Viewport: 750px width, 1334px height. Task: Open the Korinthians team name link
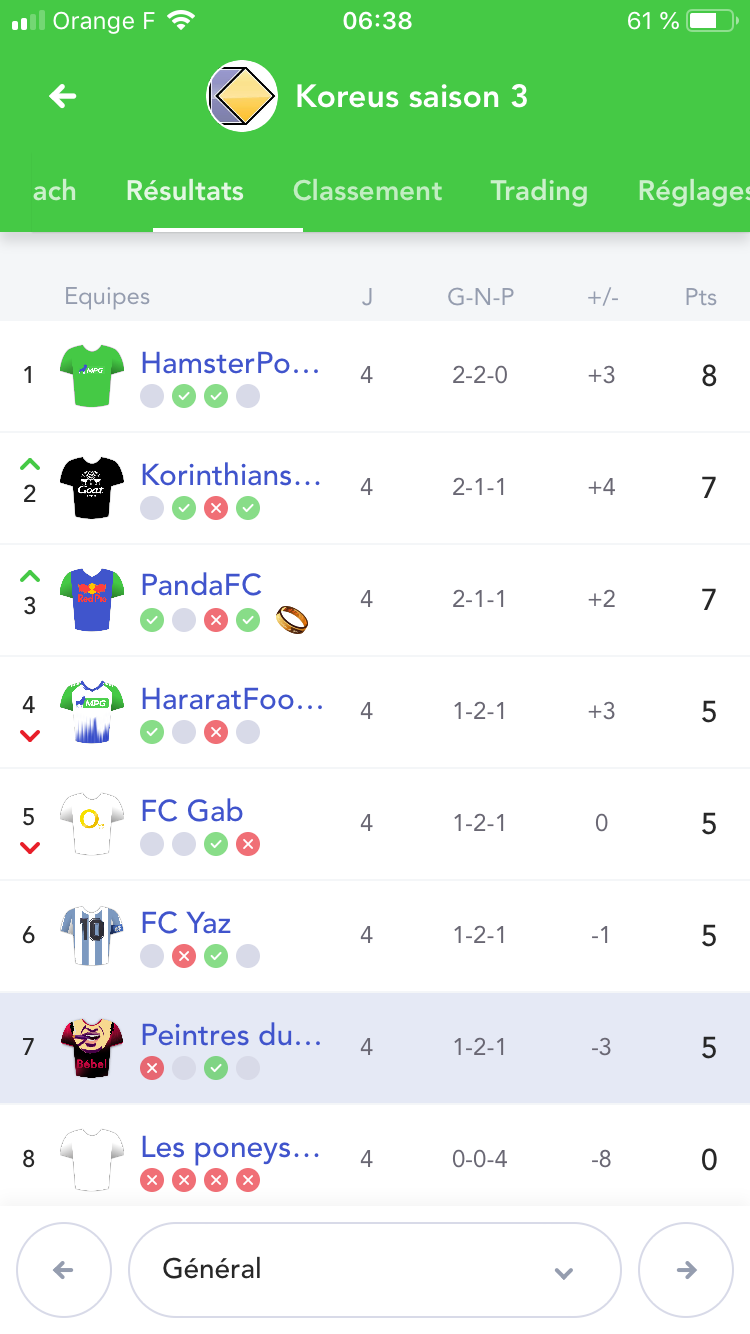point(231,475)
